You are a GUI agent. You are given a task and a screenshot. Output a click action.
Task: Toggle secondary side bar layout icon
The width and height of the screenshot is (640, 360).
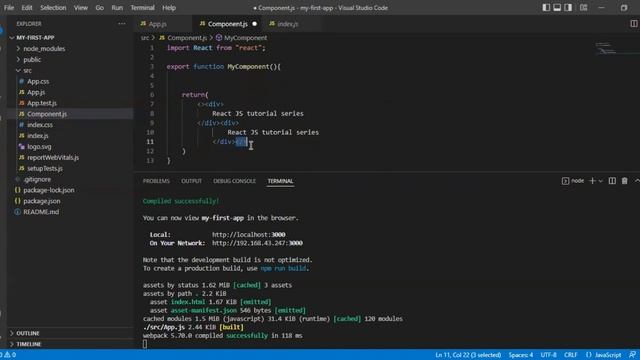(x=568, y=8)
